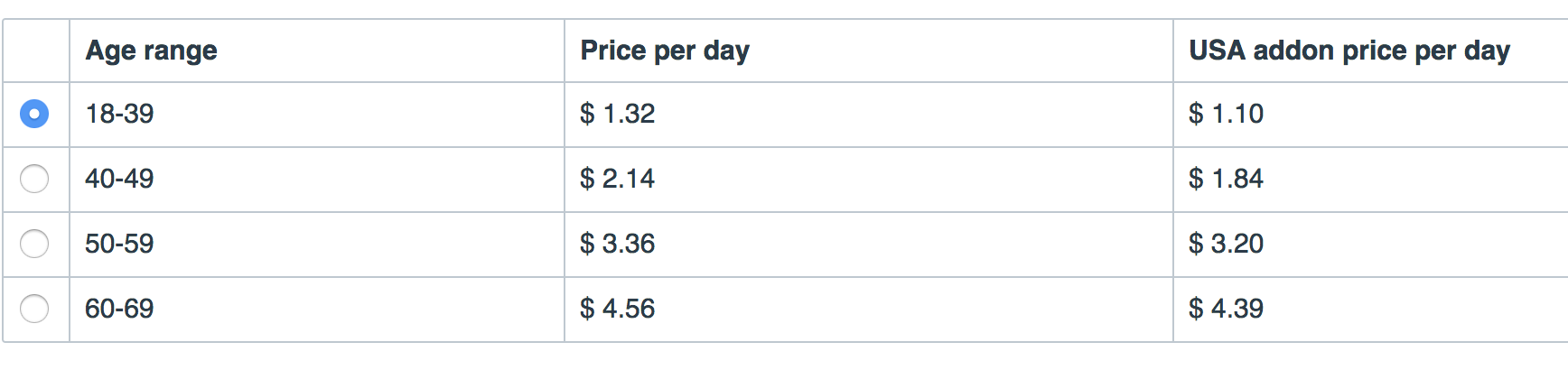Click the $ 1.32 price cell
The height and width of the screenshot is (370, 1568).
869,115
